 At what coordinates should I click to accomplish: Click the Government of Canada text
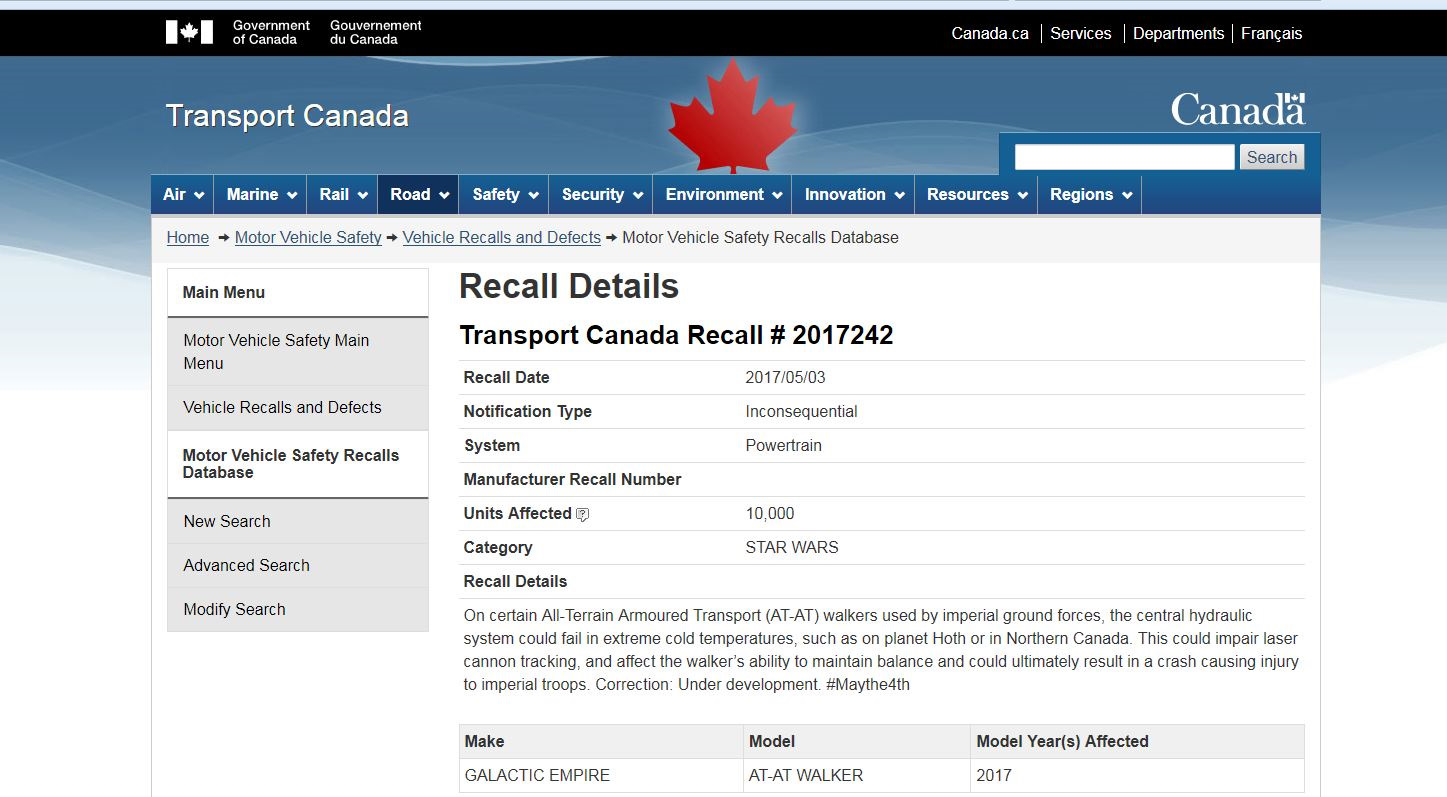tap(271, 32)
